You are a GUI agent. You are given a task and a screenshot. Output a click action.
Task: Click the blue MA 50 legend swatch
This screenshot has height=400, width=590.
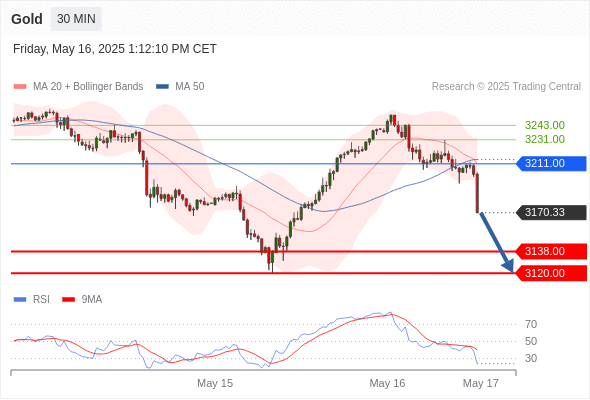click(162, 87)
